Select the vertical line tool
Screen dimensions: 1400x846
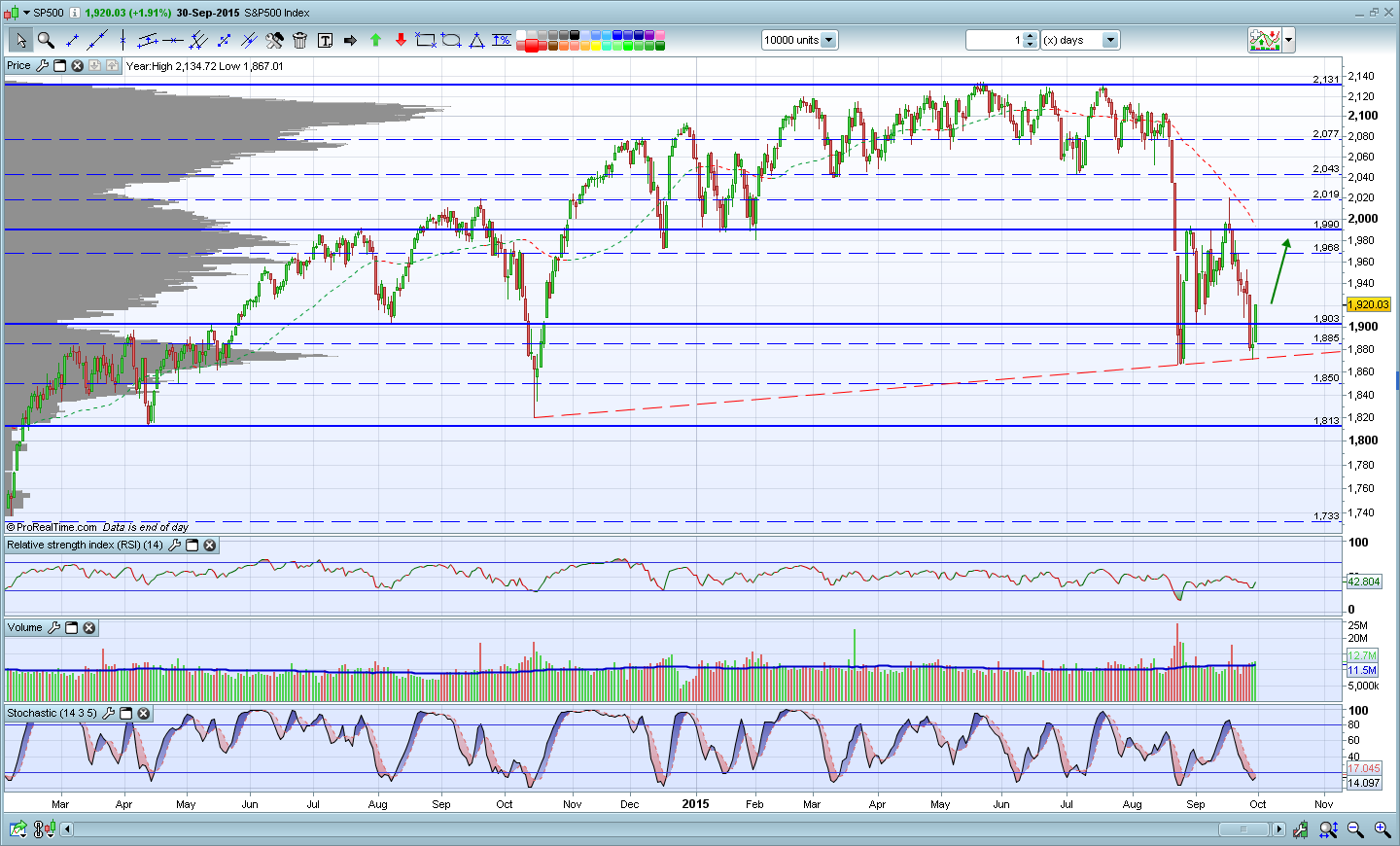point(122,40)
